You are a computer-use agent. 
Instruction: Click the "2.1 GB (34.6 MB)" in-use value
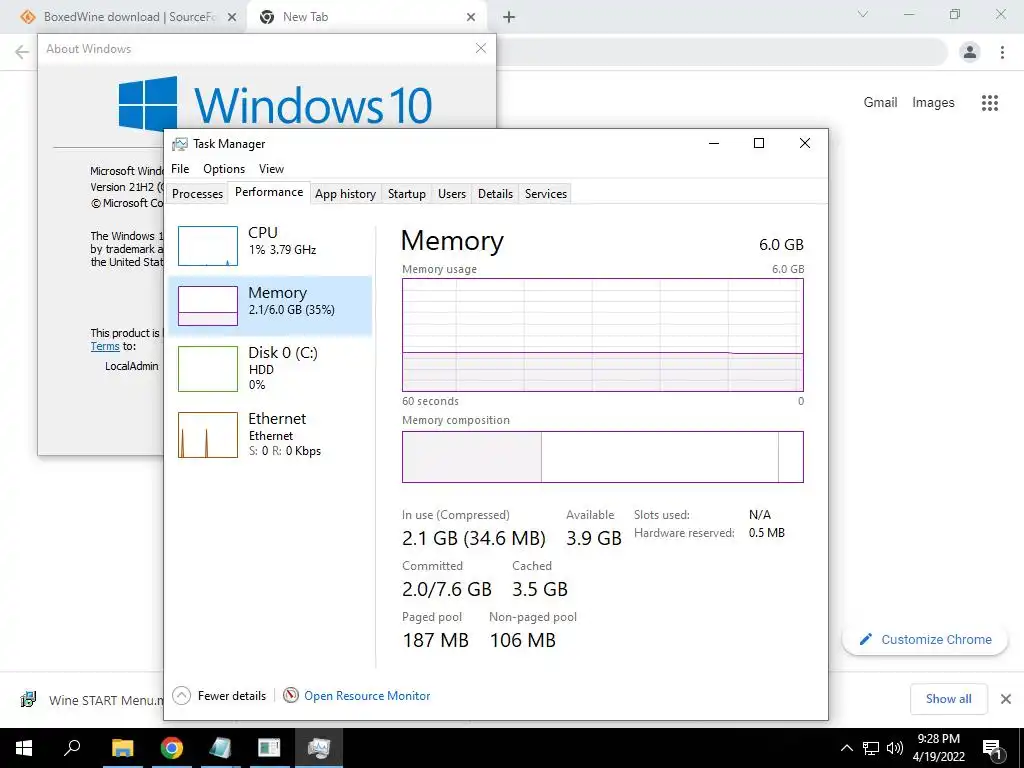[473, 538]
